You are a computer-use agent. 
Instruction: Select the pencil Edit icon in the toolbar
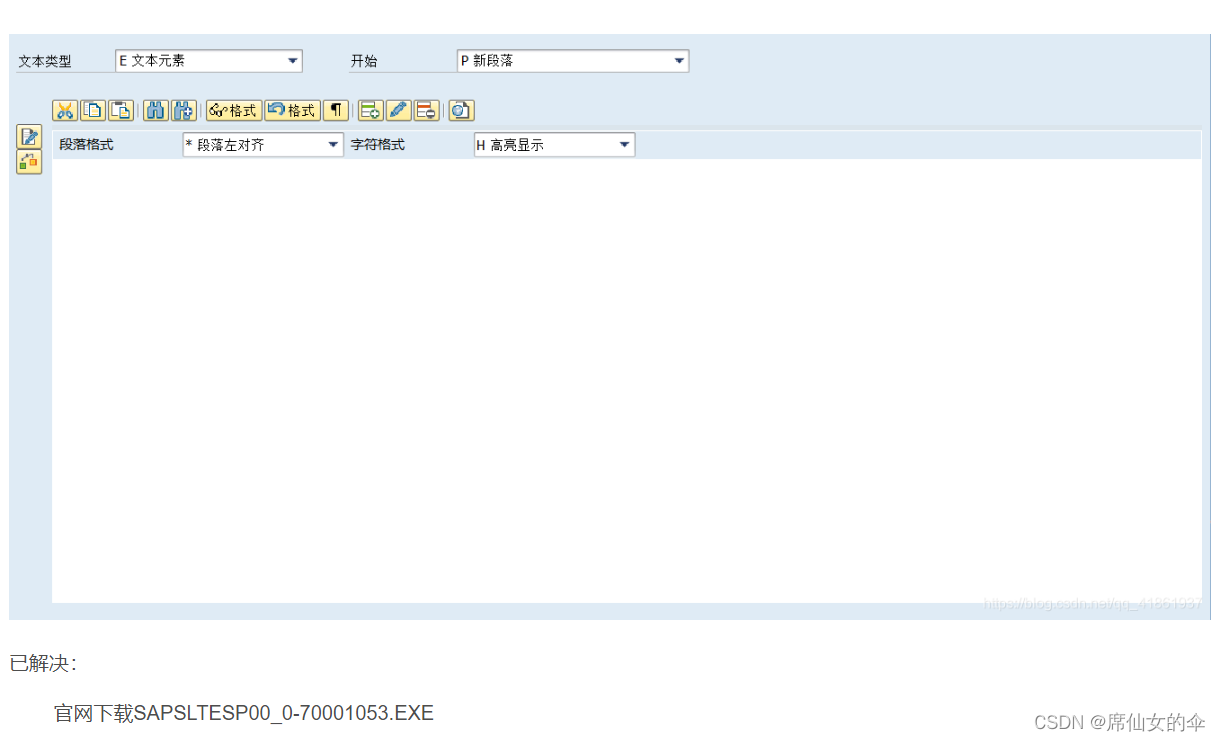click(397, 110)
